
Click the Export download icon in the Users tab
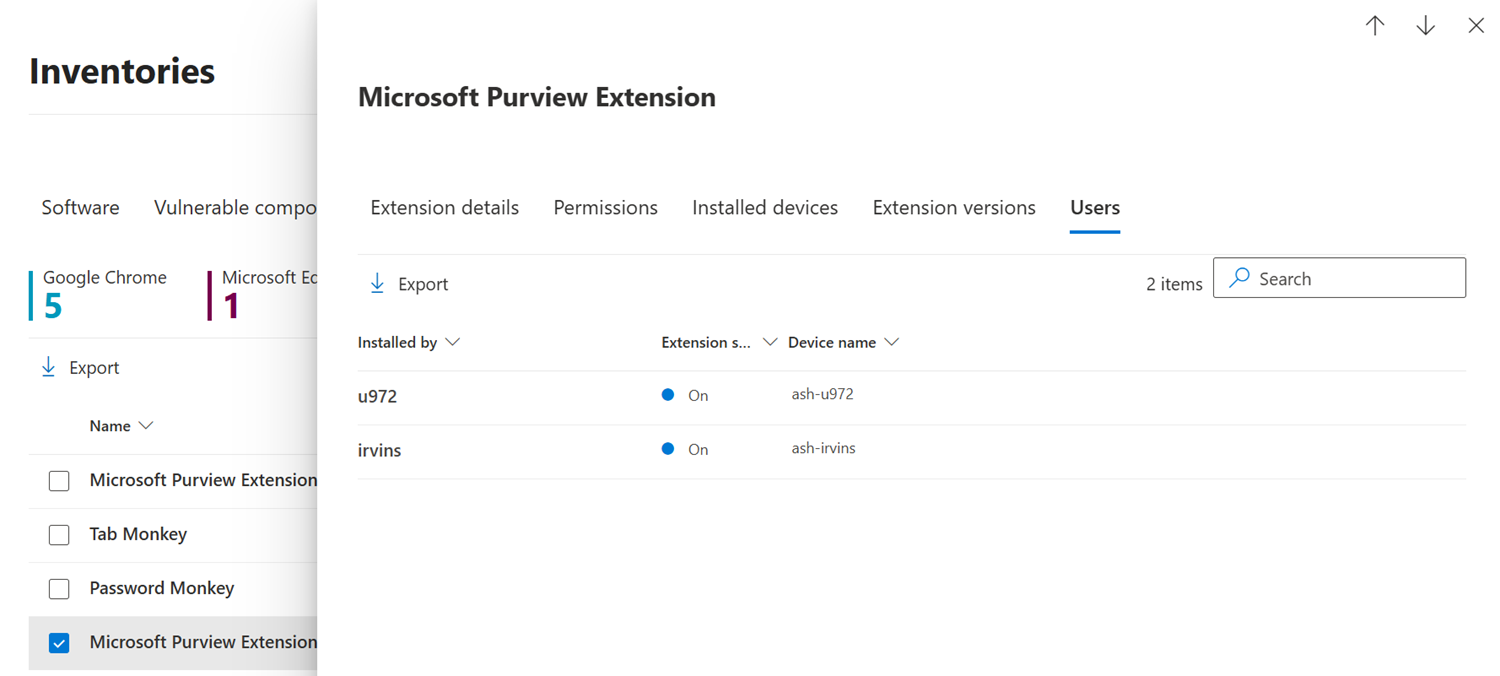(377, 284)
